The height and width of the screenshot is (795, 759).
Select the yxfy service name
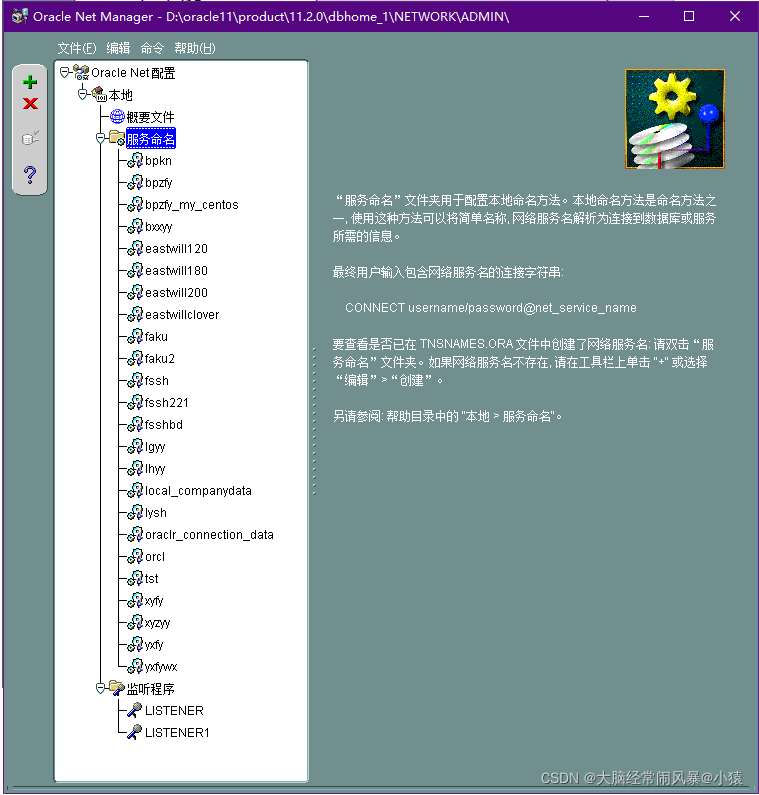tap(154, 645)
